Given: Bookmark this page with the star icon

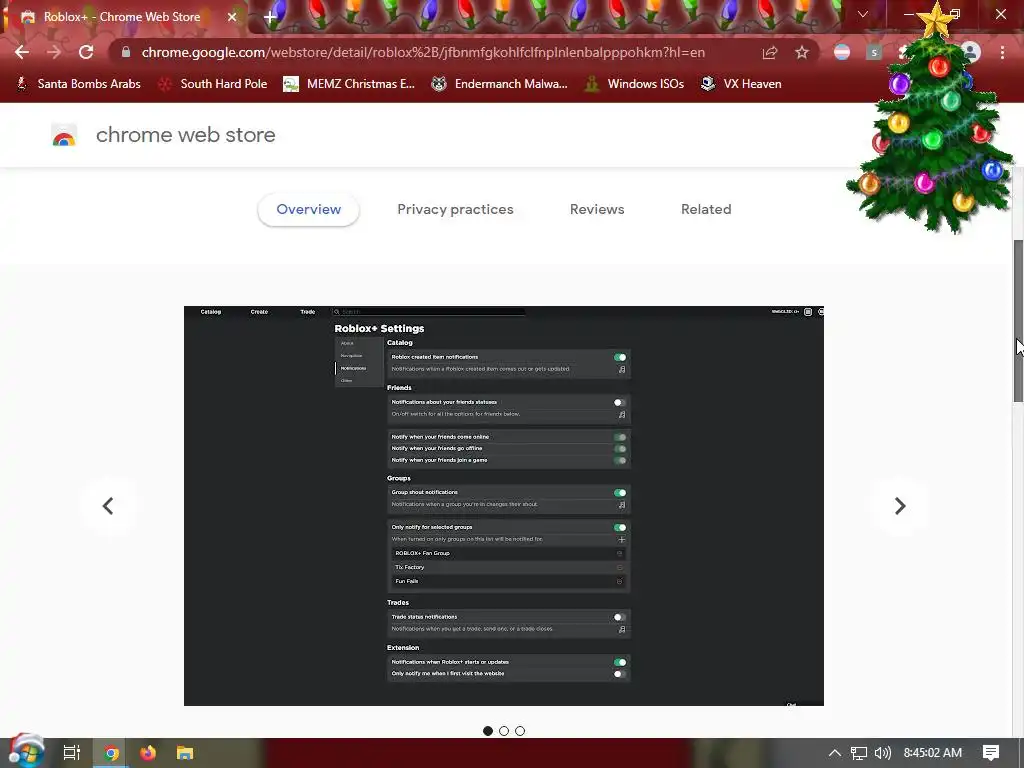Looking at the screenshot, I should click(802, 52).
